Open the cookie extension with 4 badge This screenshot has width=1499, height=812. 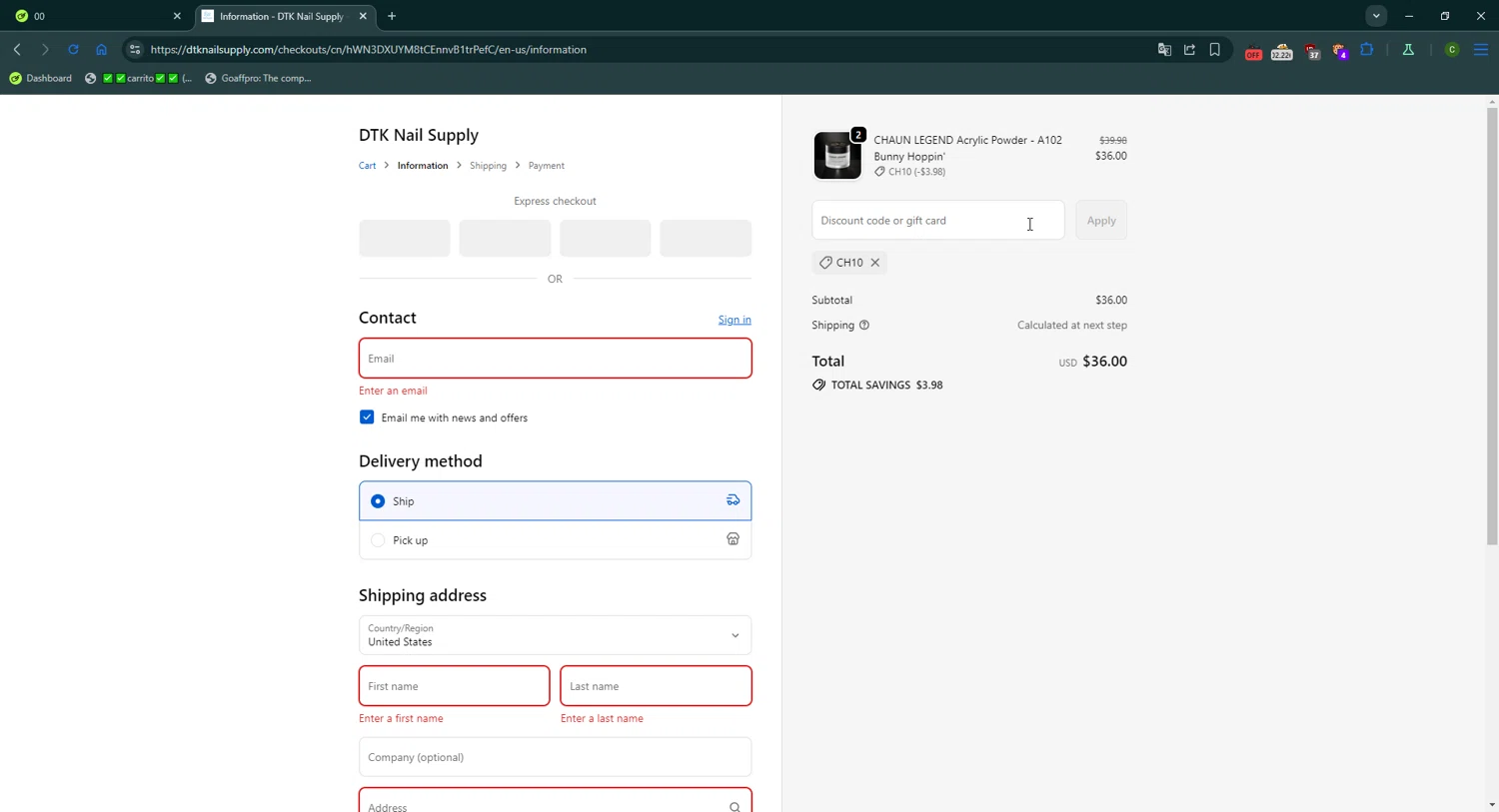point(1340,52)
